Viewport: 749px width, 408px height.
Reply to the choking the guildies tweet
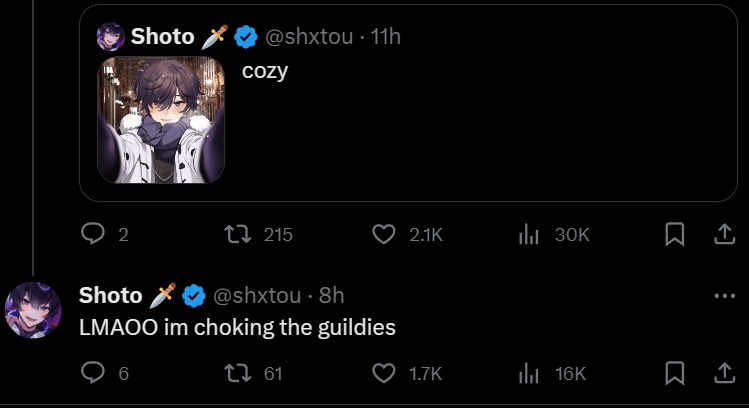pyautogui.click(x=93, y=373)
